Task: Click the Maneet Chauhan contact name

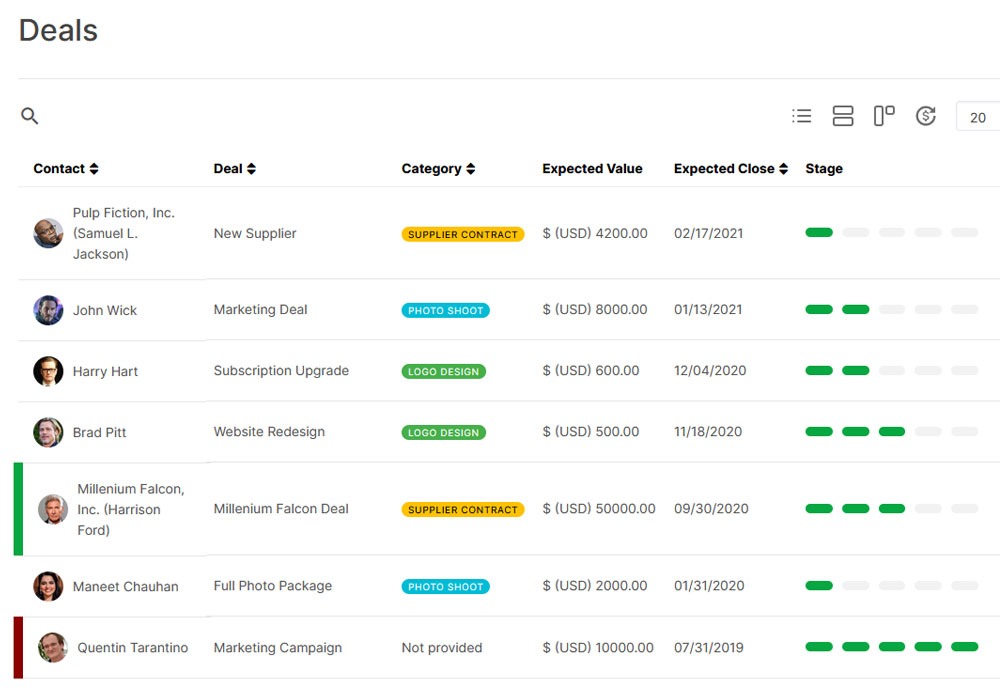Action: pos(125,587)
